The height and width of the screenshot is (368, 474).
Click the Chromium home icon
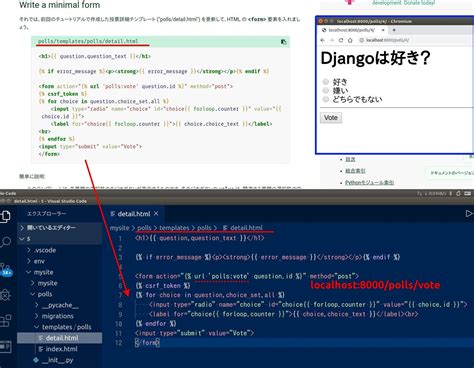pyautogui.click(x=350, y=40)
